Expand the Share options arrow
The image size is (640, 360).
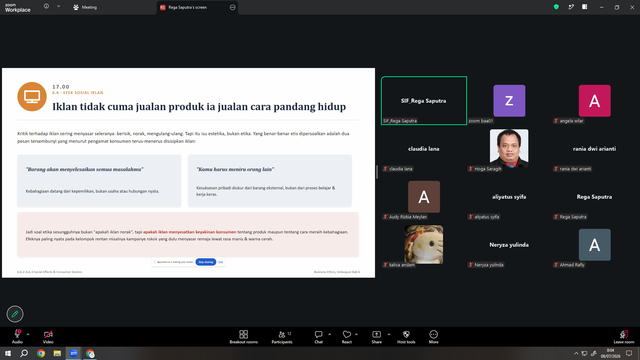click(x=389, y=334)
